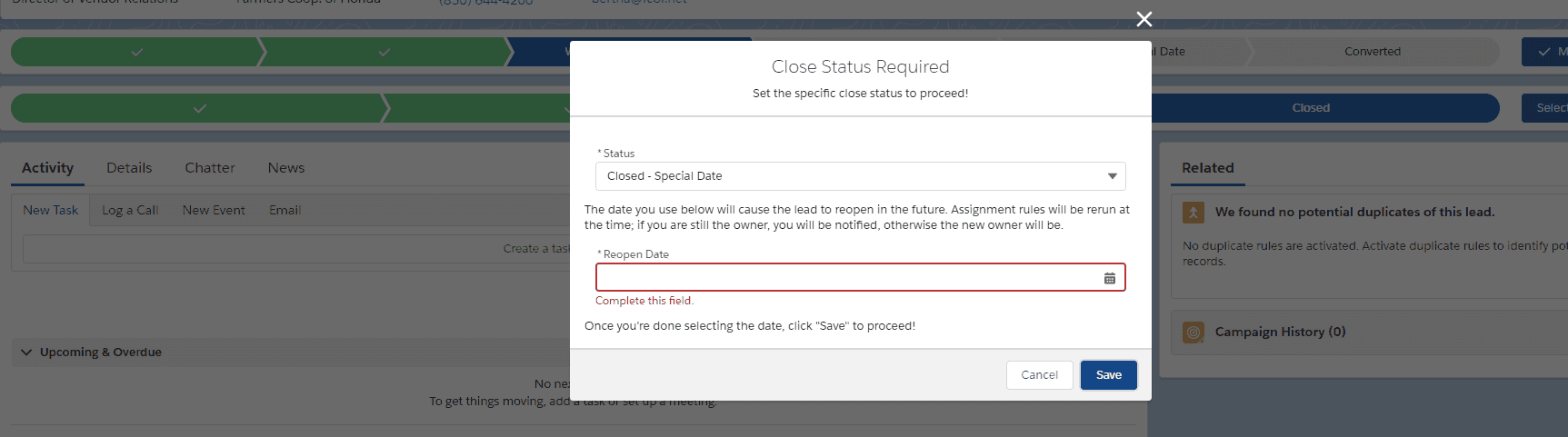Image resolution: width=1568 pixels, height=437 pixels.
Task: Click the Cancel button
Action: coord(1039,375)
